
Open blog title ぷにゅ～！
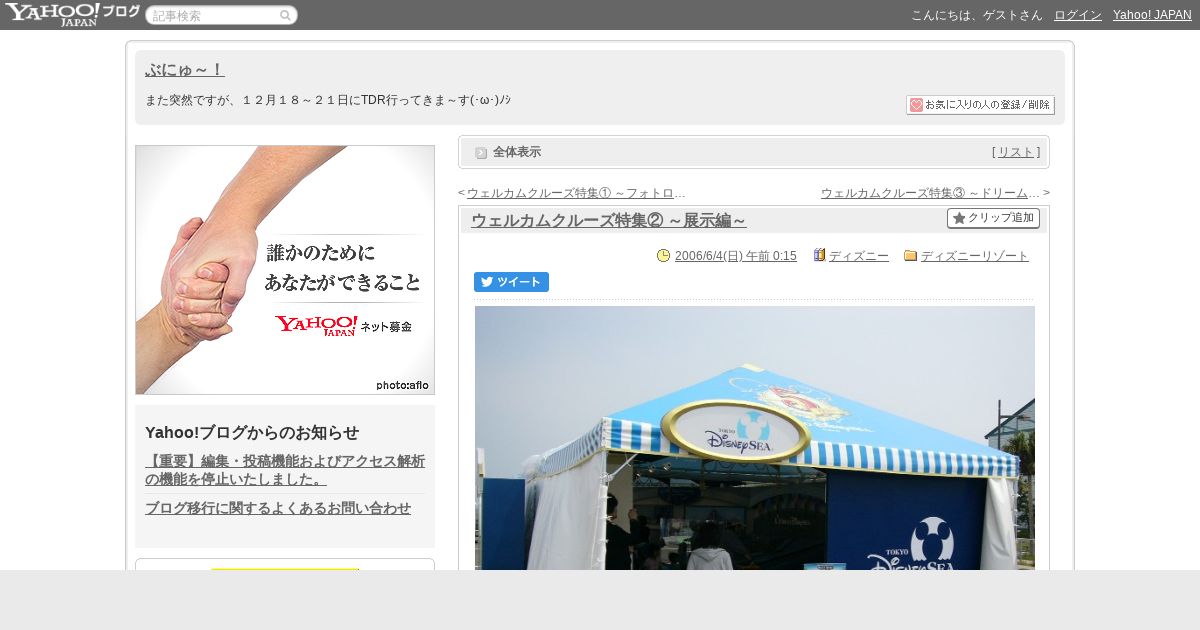[x=184, y=69]
